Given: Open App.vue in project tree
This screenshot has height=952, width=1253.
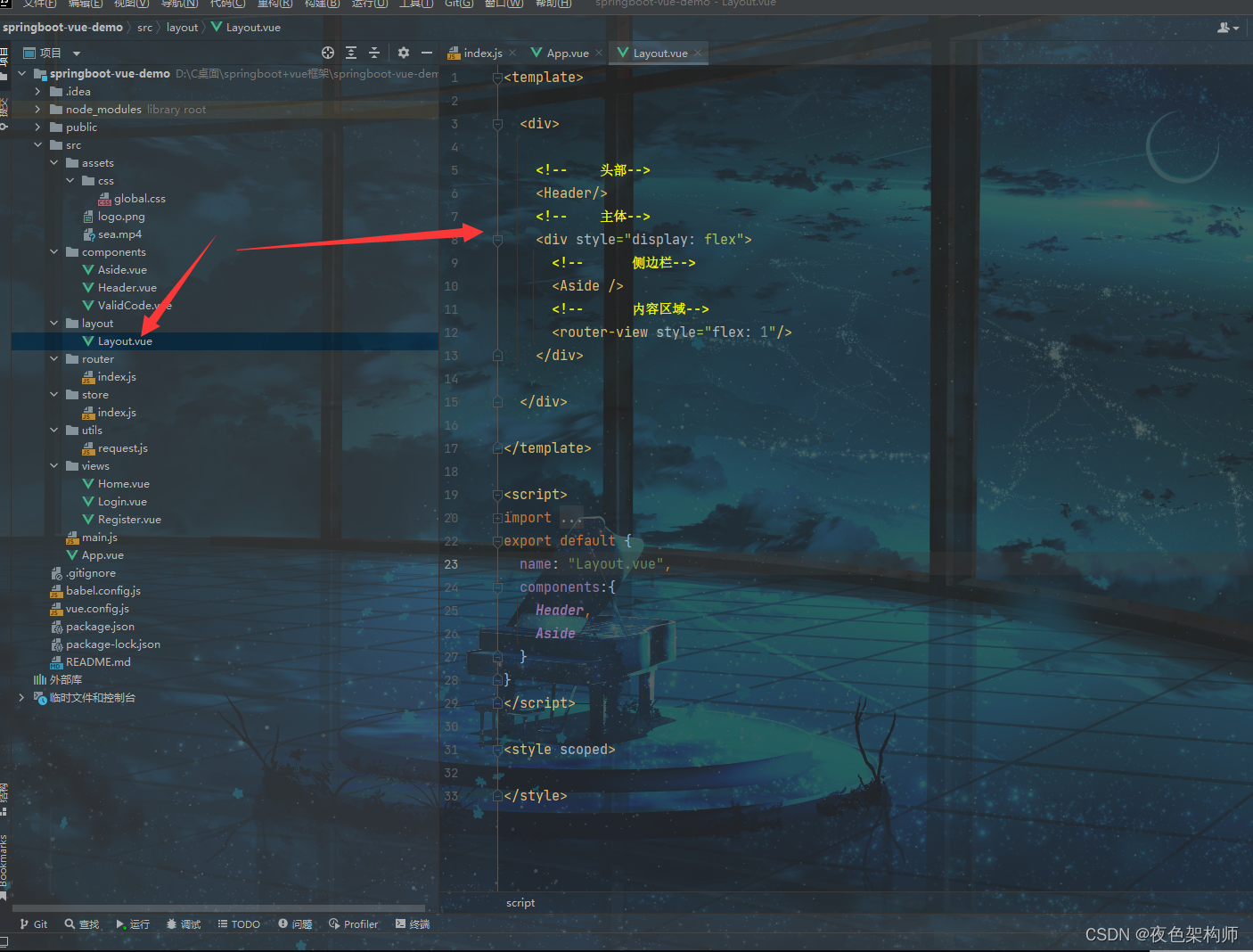Looking at the screenshot, I should tap(94, 555).
